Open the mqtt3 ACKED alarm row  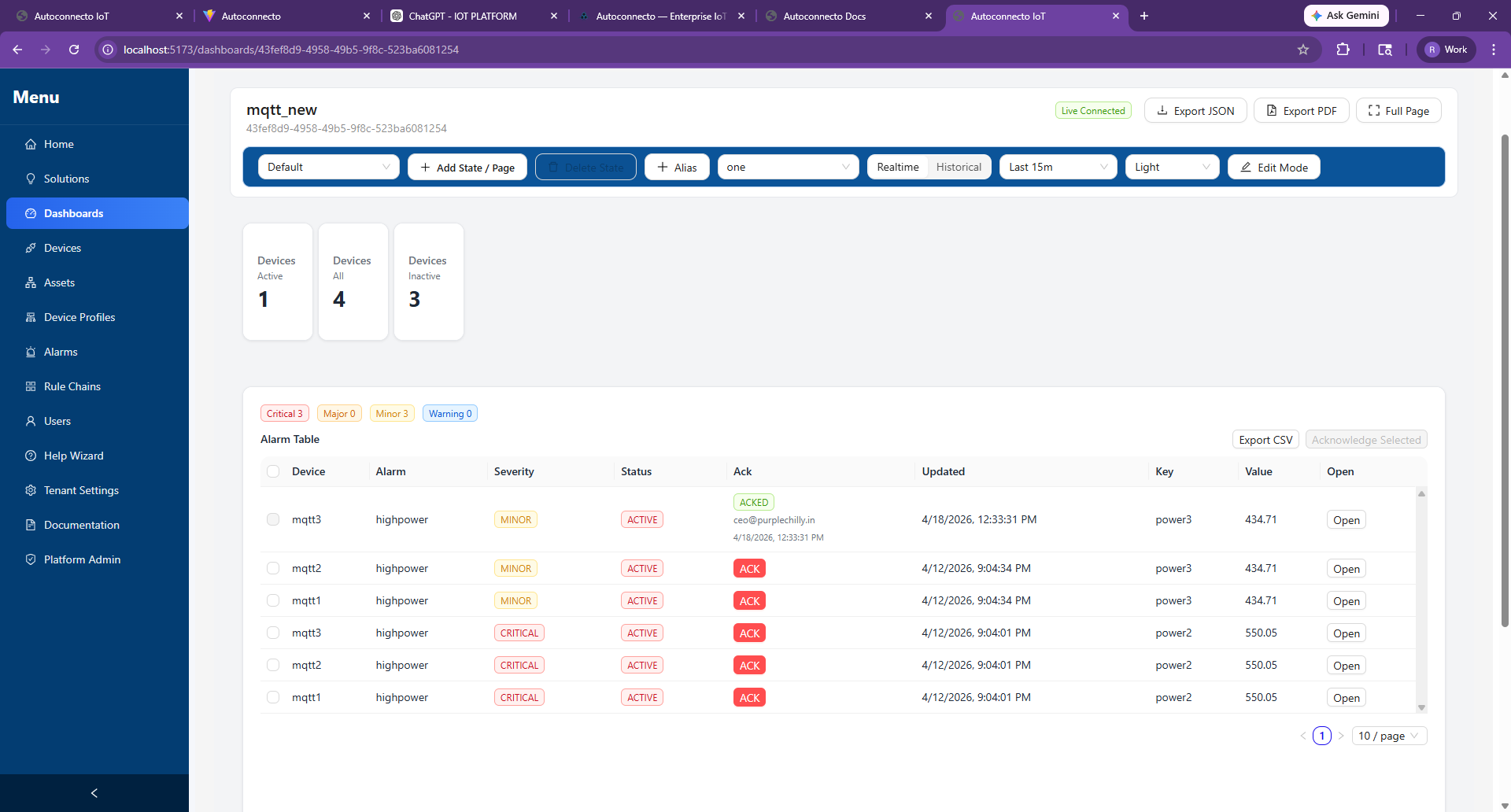(x=1346, y=519)
